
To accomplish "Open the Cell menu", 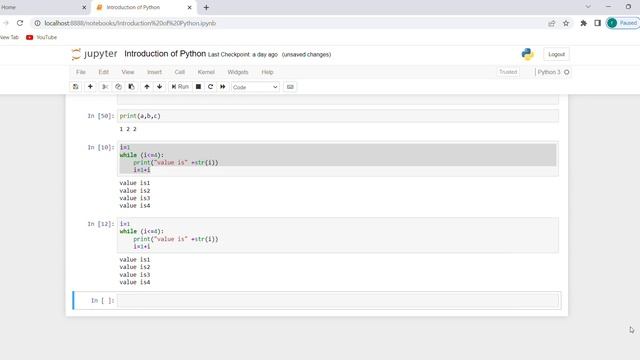I will 180,72.
